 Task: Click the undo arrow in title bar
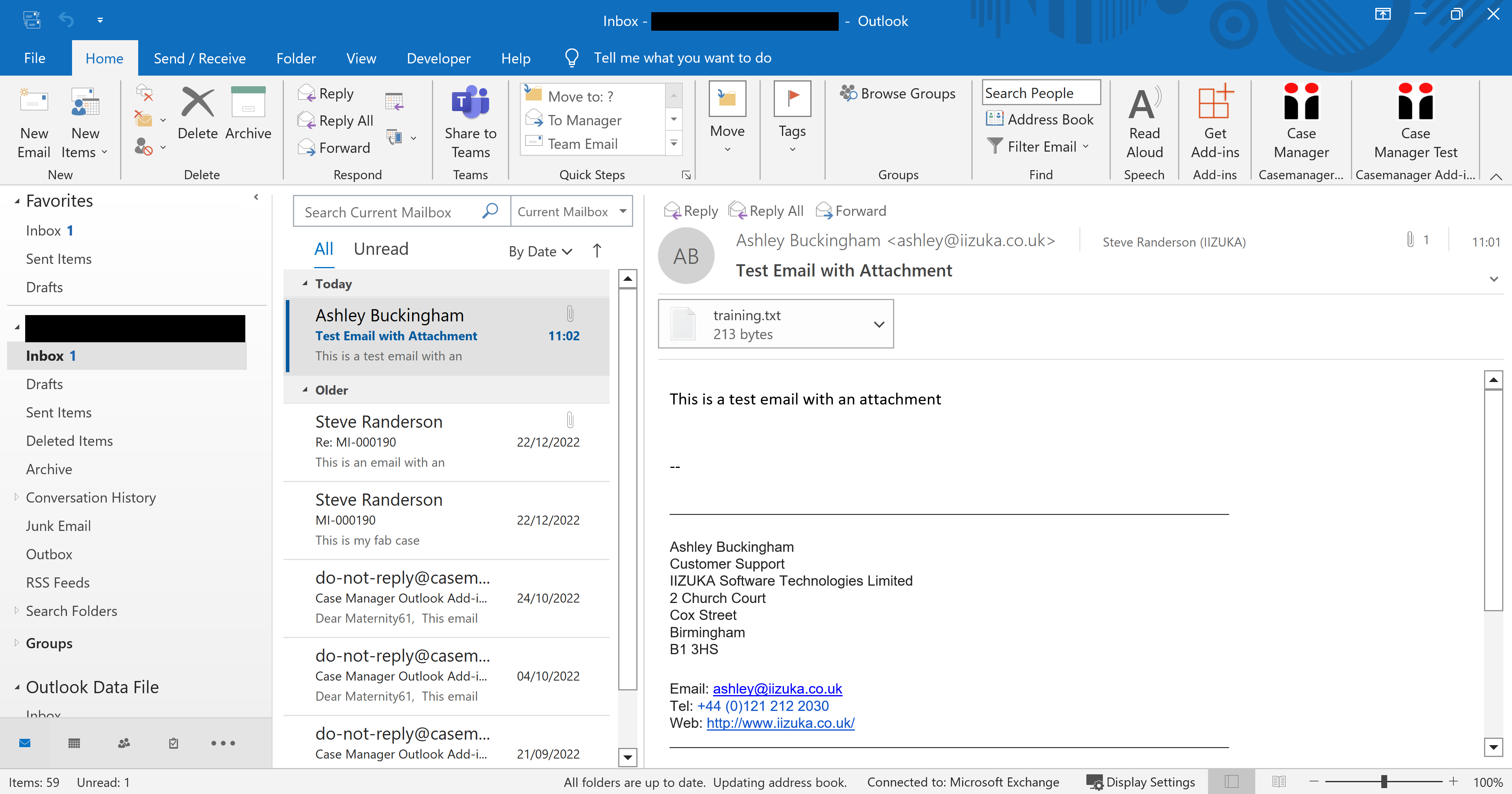pyautogui.click(x=66, y=20)
